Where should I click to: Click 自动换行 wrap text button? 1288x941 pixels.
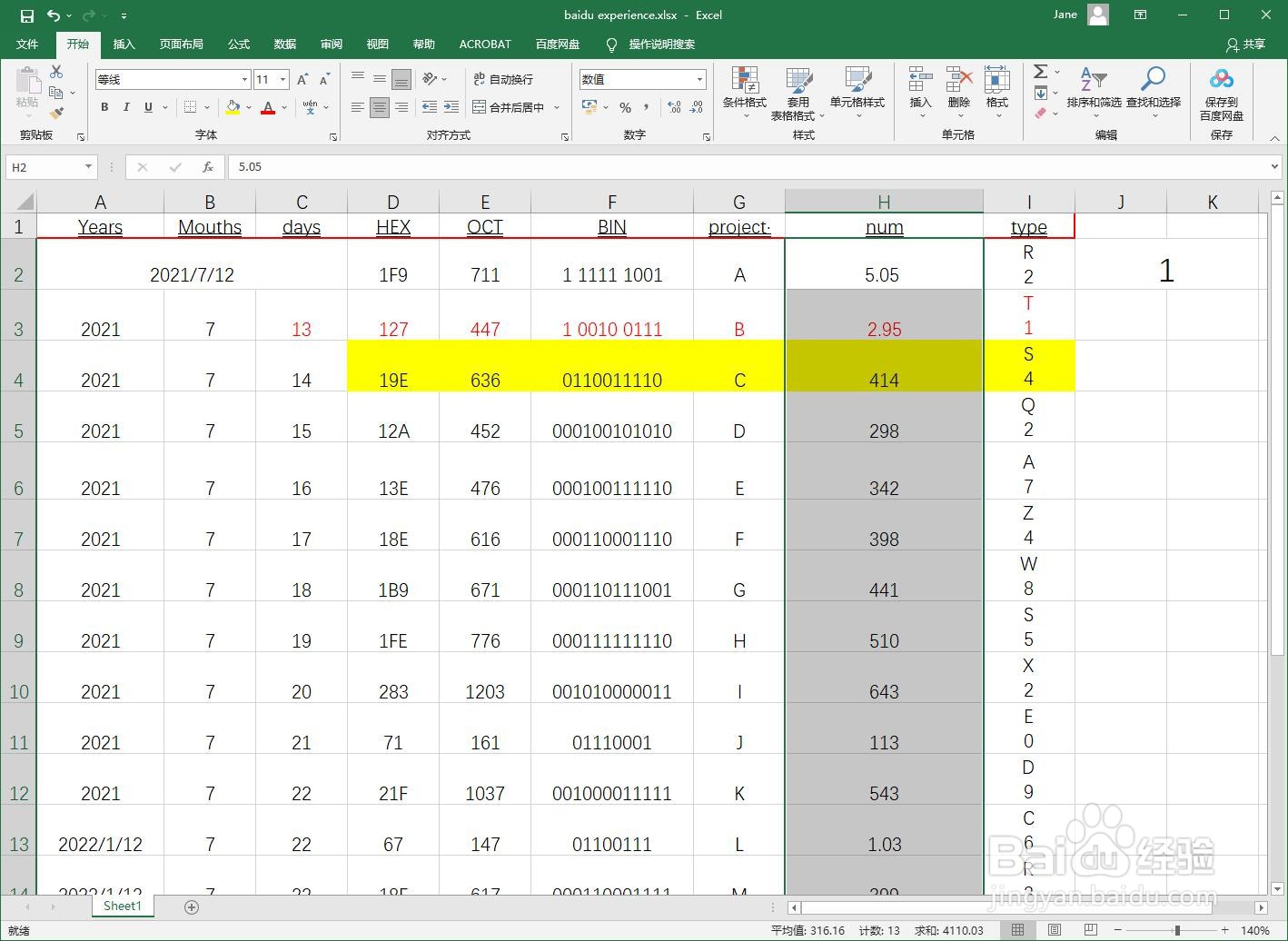(x=503, y=79)
